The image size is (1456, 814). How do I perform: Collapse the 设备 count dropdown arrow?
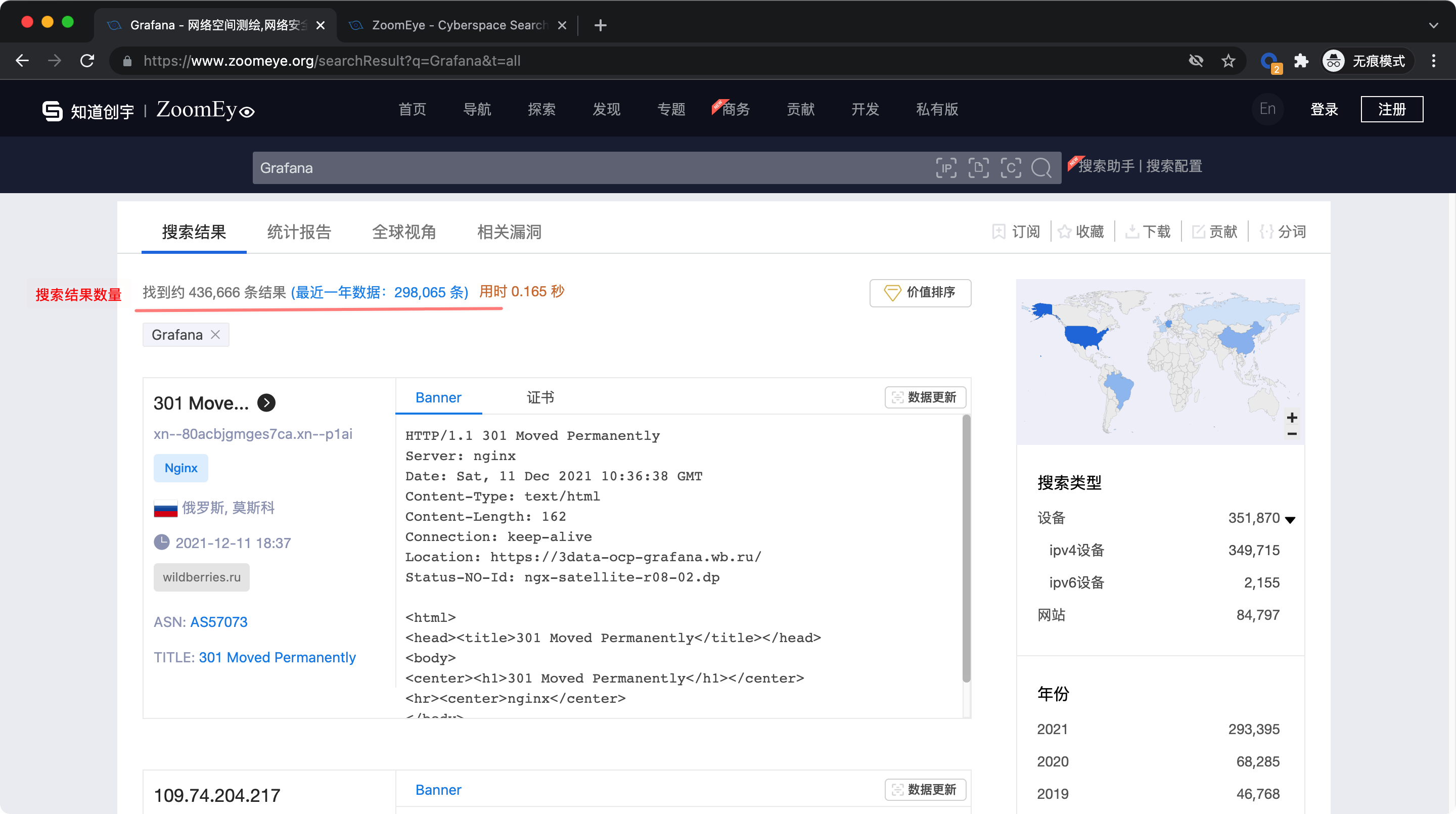point(1290,519)
